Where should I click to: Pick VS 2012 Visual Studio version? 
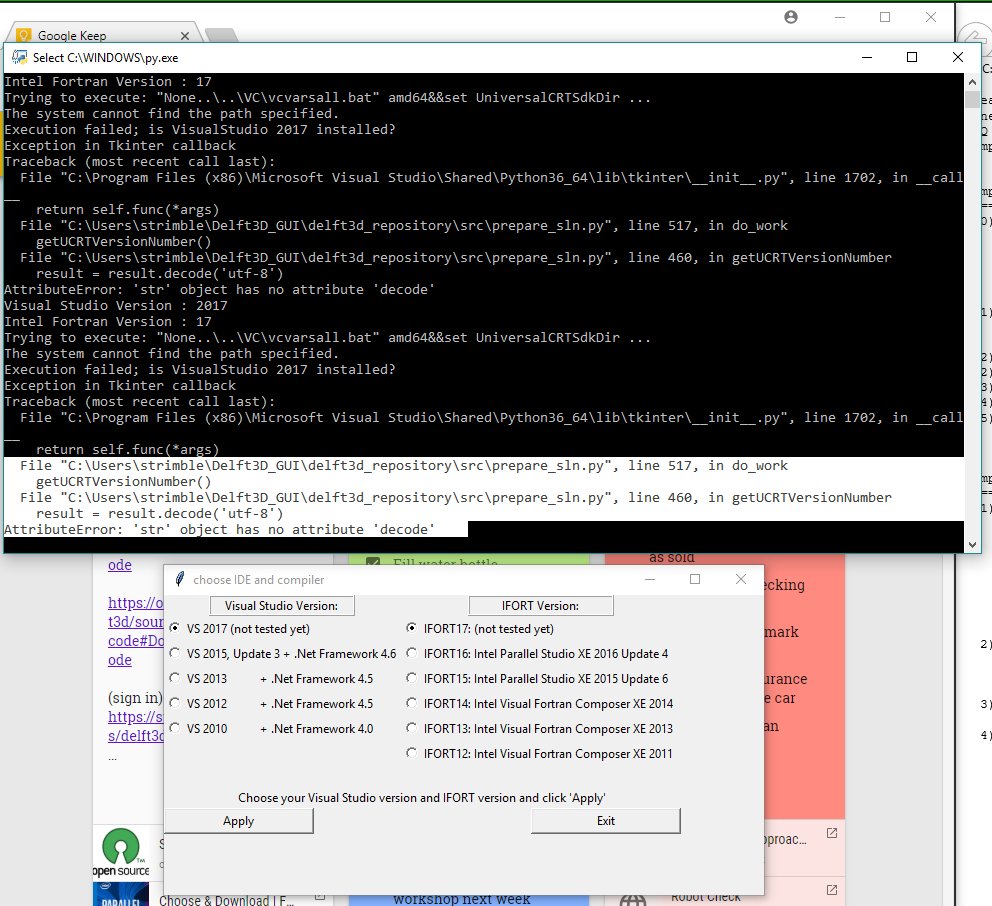pyautogui.click(x=175, y=703)
